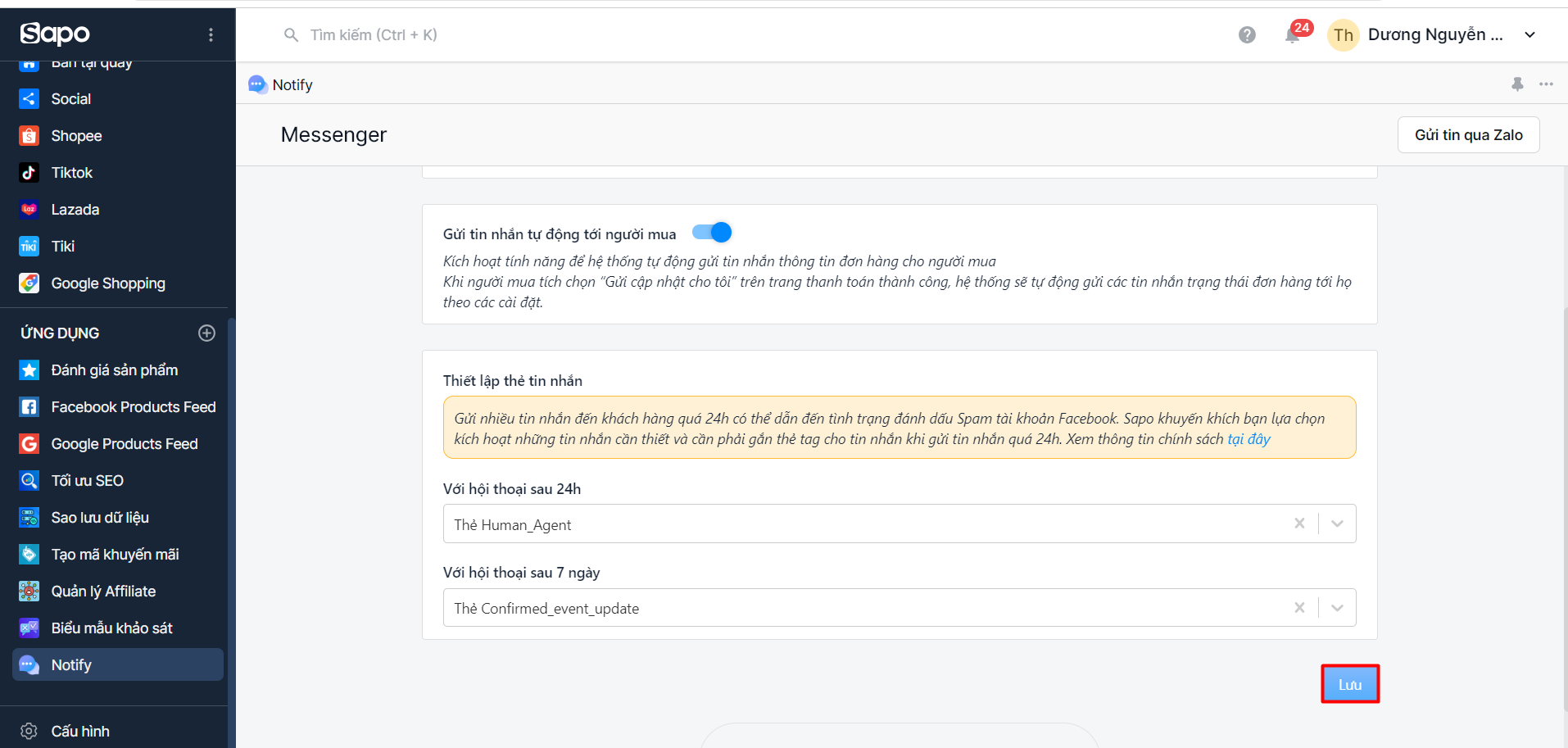Click the more options ellipsis in Notify header
The image size is (1568, 748).
1546,84
